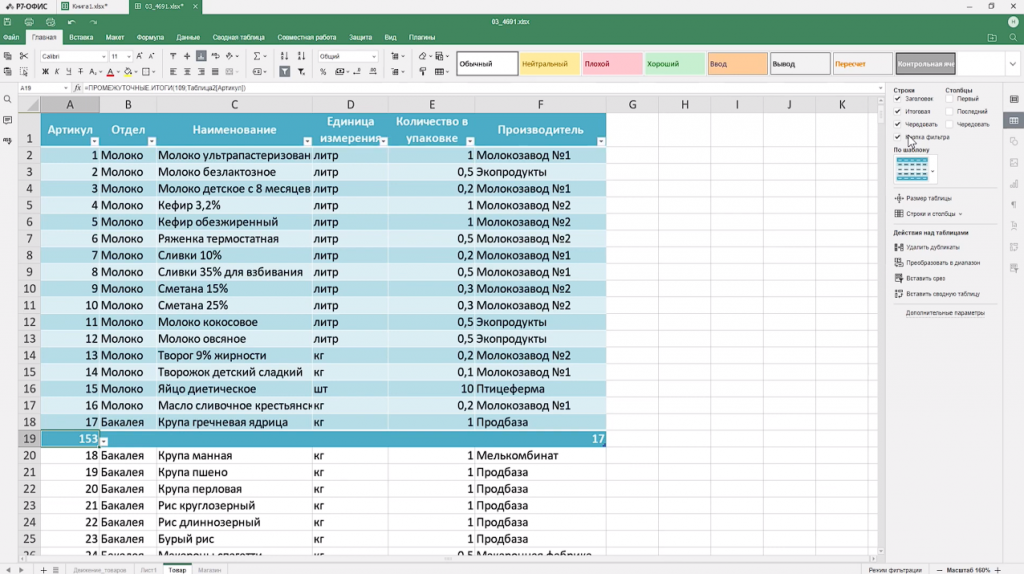
Task: Center text horizontally in toolbar
Action: pos(187,72)
